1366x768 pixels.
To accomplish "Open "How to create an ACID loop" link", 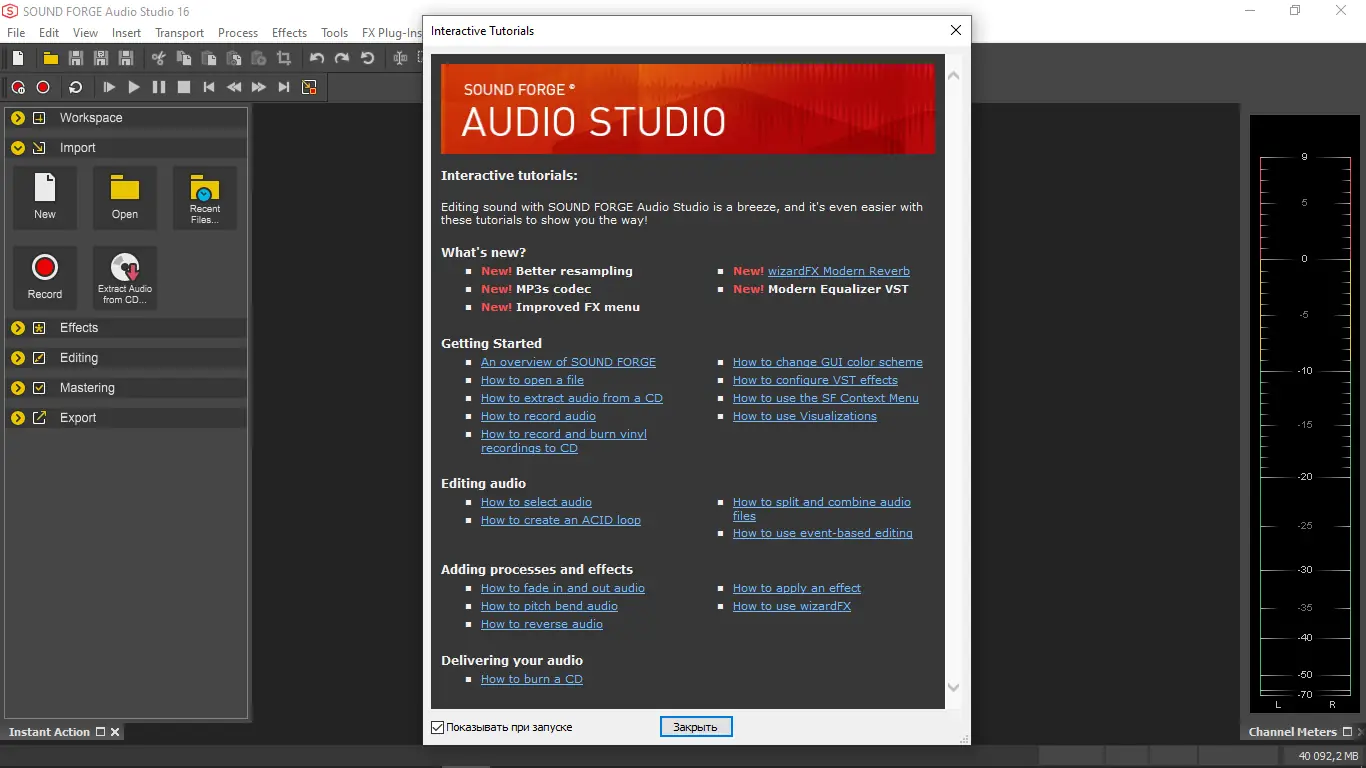I will (561, 520).
